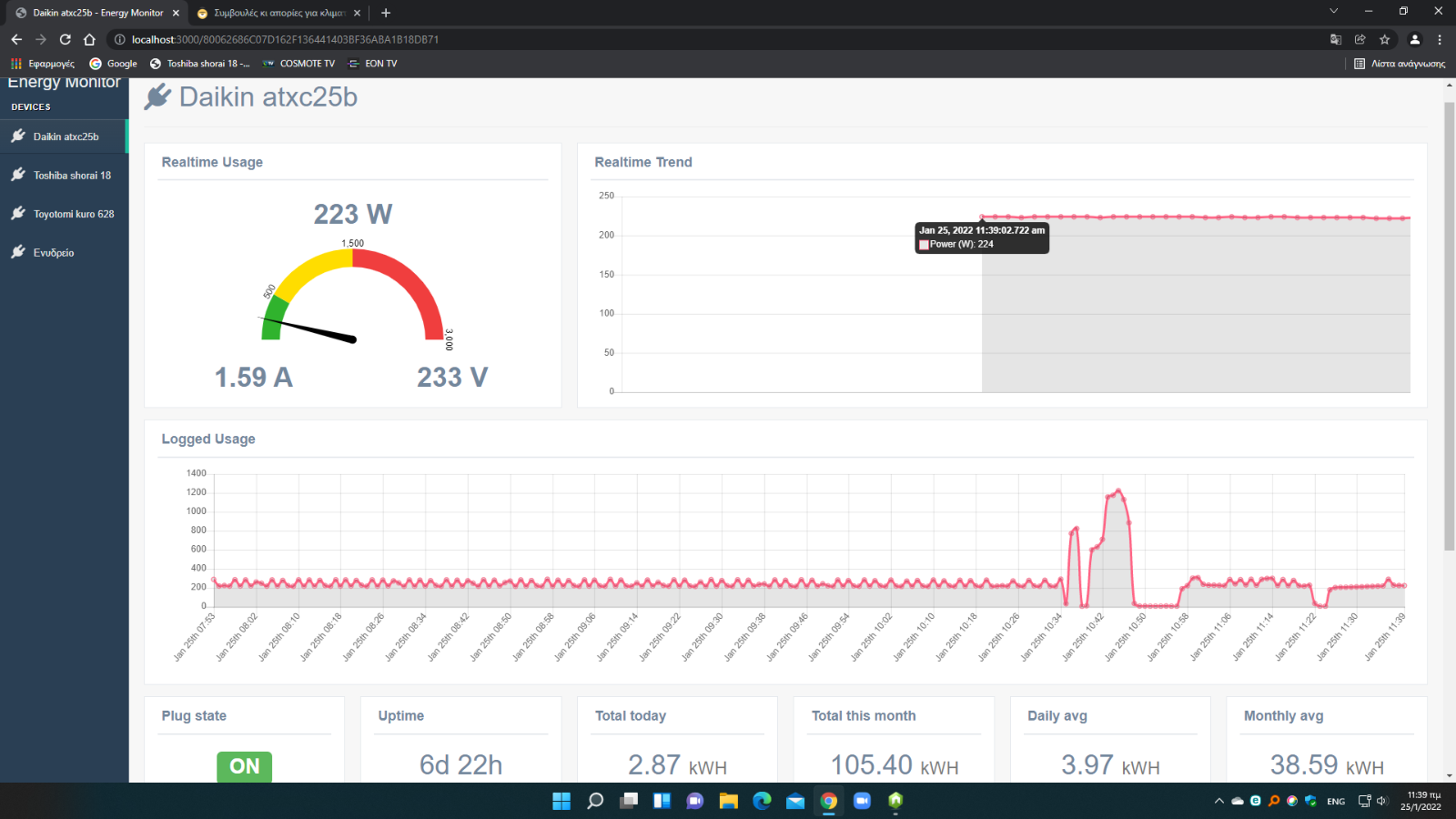Toggle the plug state ON button
Viewport: 1456px width, 819px height.
point(244,766)
